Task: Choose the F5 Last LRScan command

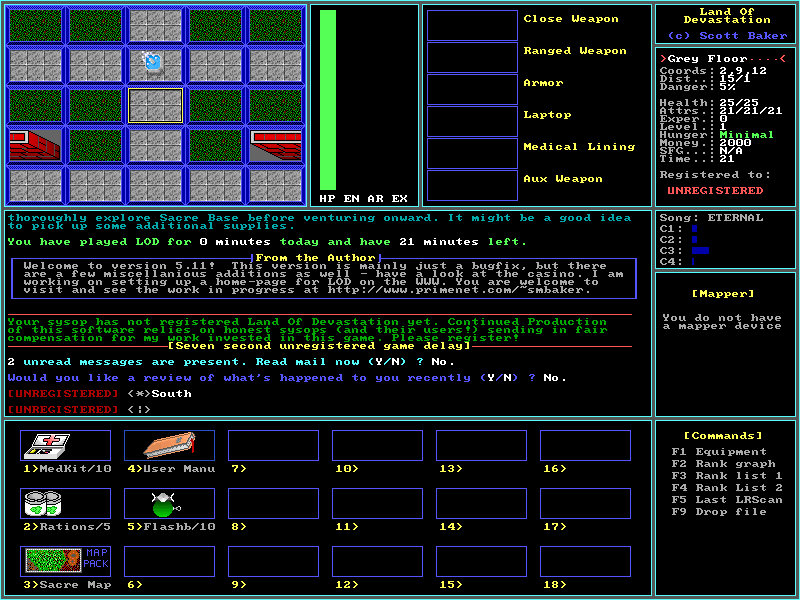Action: click(727, 499)
